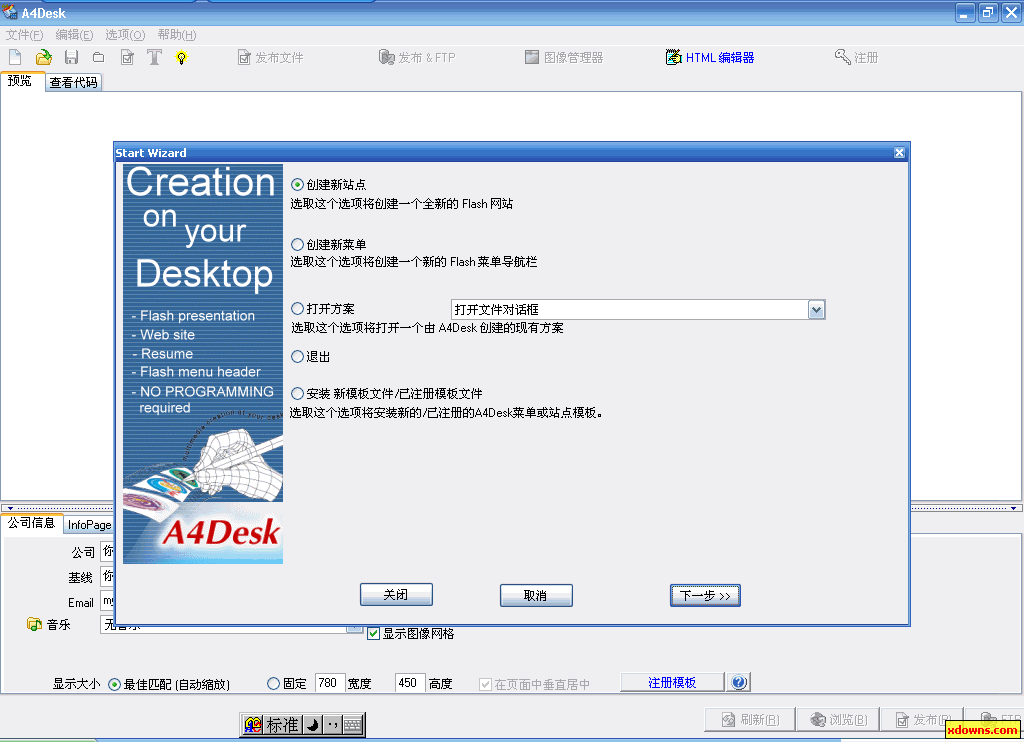The image size is (1024, 742).
Task: Switch to the 预览 tab
Action: (20, 81)
